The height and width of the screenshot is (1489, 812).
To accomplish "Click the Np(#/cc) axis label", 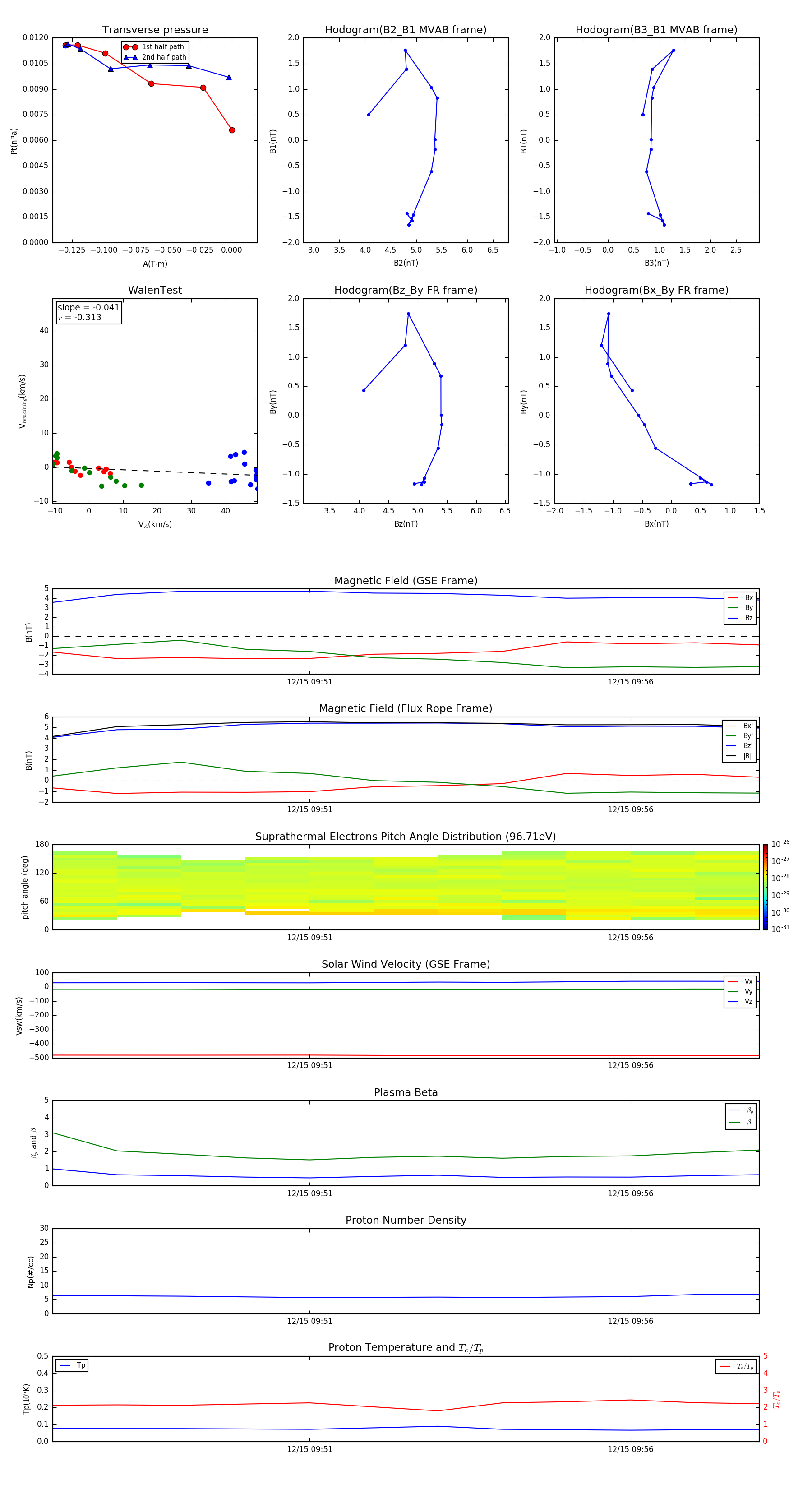I will pyautogui.click(x=31, y=1272).
